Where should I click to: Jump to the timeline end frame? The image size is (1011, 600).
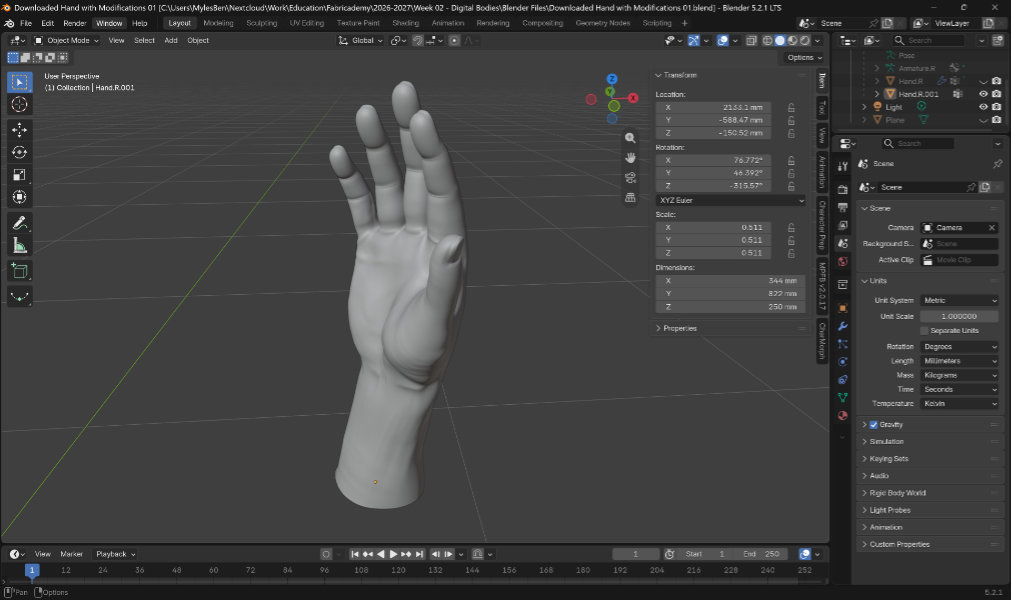[x=419, y=554]
